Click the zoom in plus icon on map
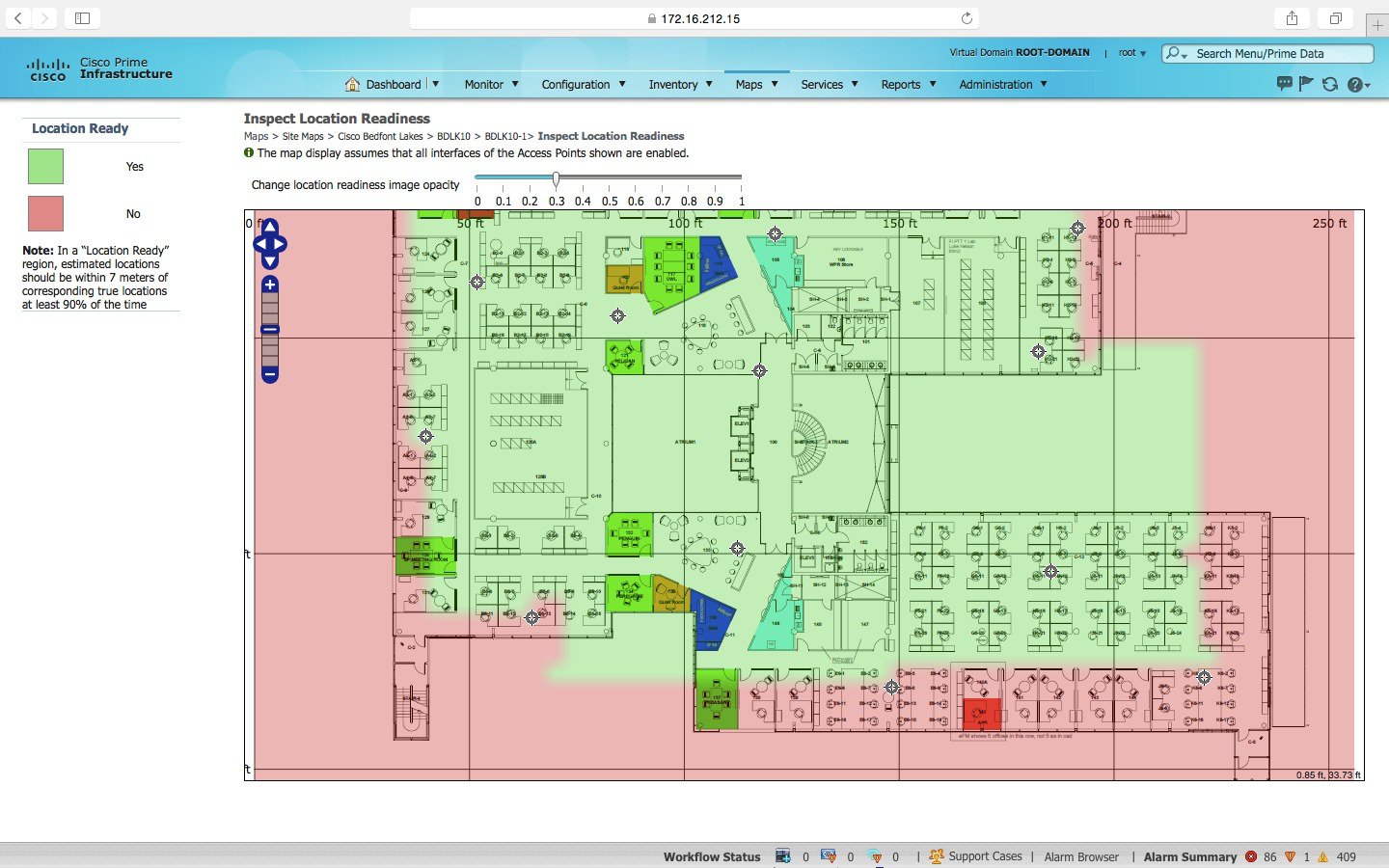The height and width of the screenshot is (868, 1389). pyautogui.click(x=269, y=285)
